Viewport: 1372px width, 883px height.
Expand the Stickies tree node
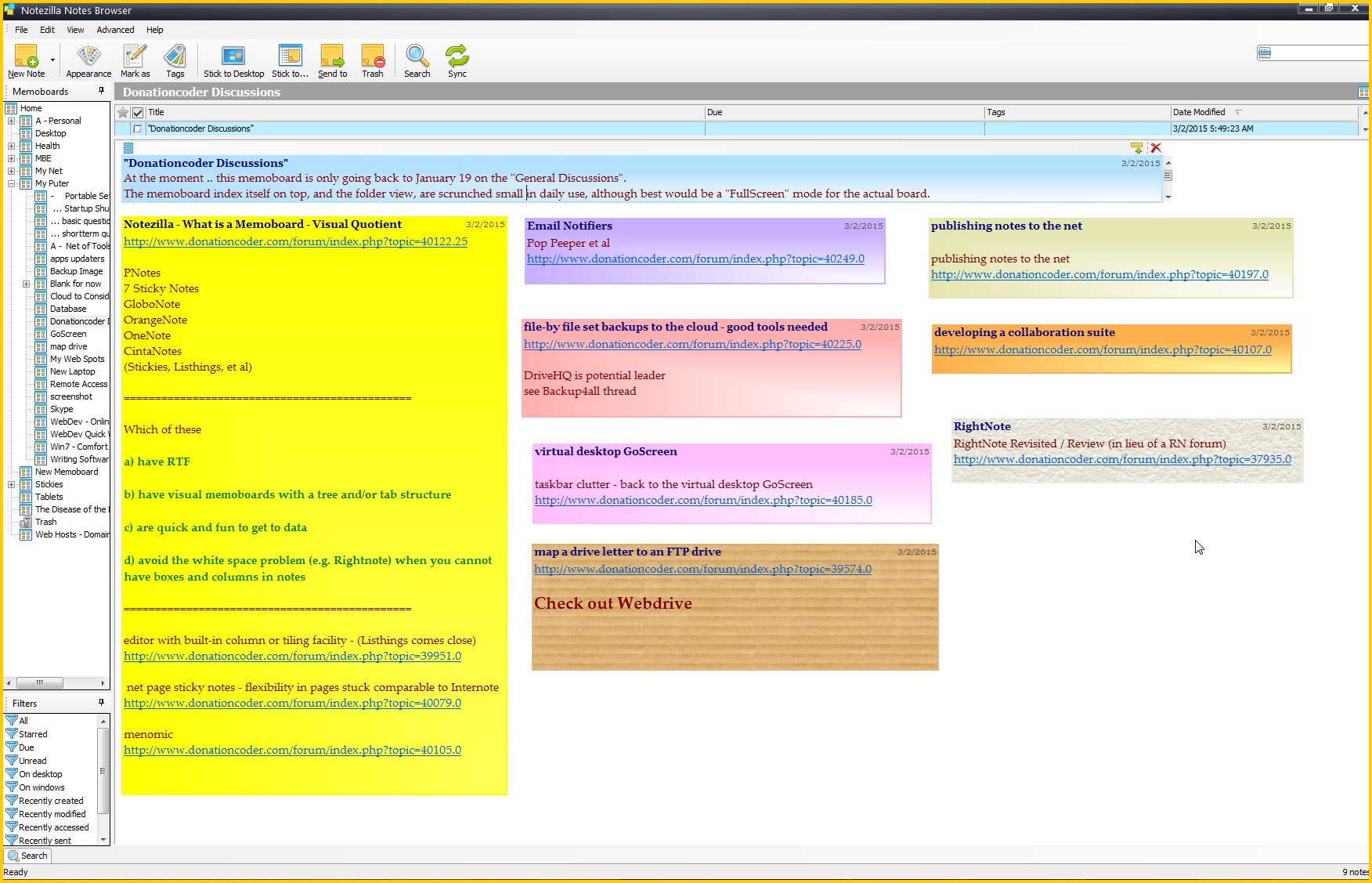tap(11, 484)
